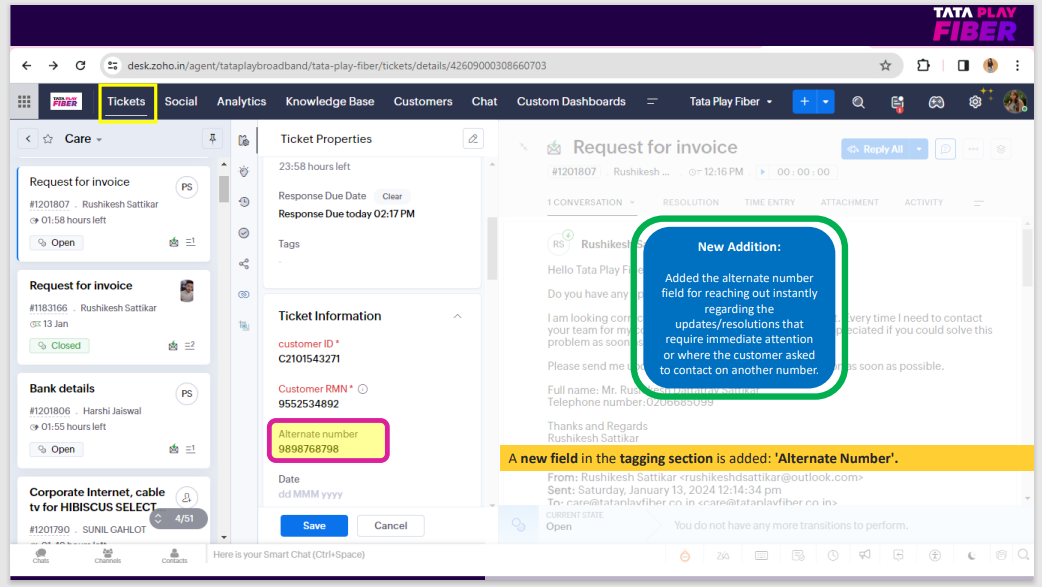Open the Care view dropdown

pyautogui.click(x=83, y=139)
